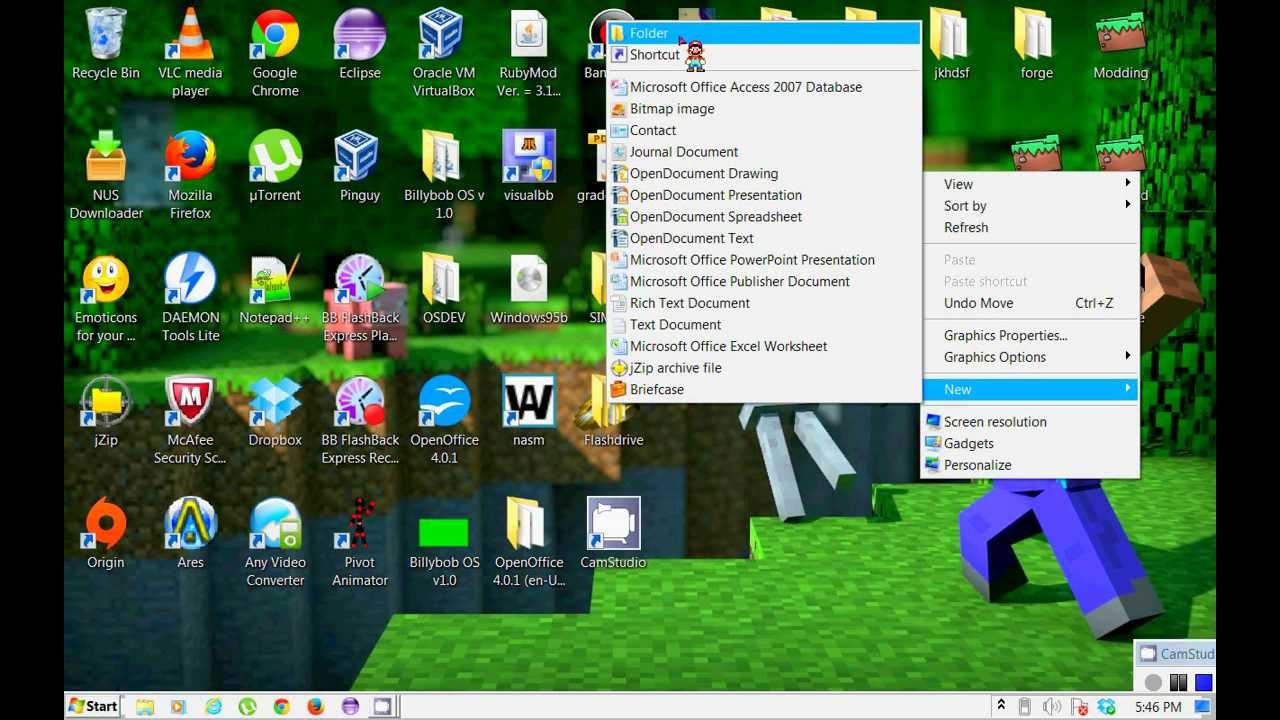Expand the Sort by submenu

(1030, 206)
